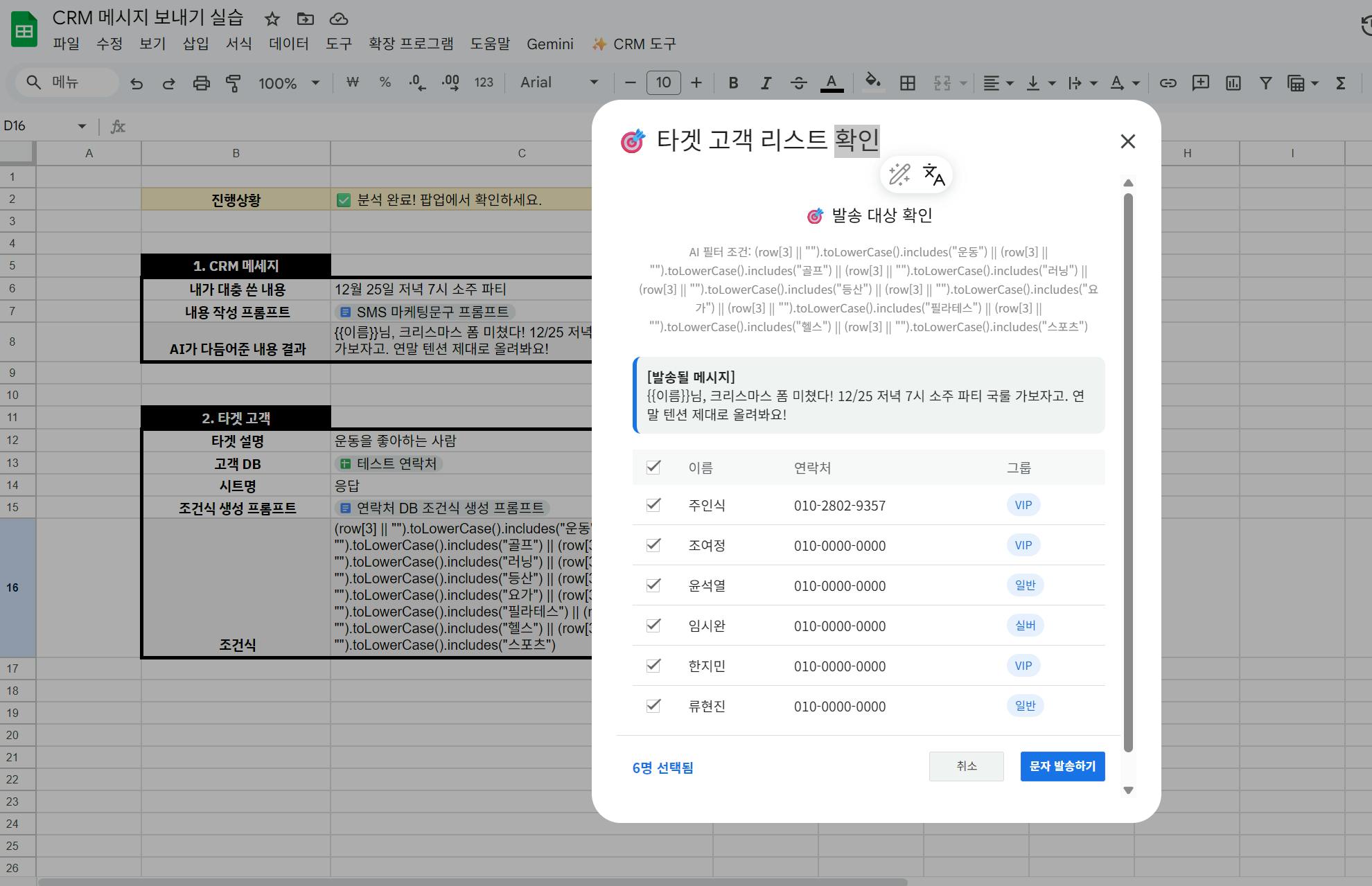The width and height of the screenshot is (1372, 886).
Task: Click the print icon
Action: point(201,82)
